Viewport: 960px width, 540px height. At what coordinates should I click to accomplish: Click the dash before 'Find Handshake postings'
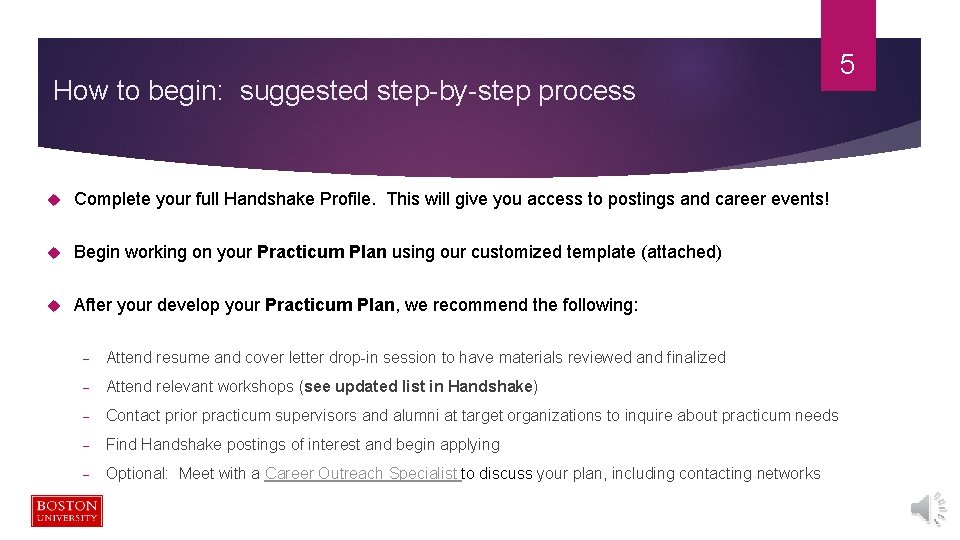[x=87, y=446]
